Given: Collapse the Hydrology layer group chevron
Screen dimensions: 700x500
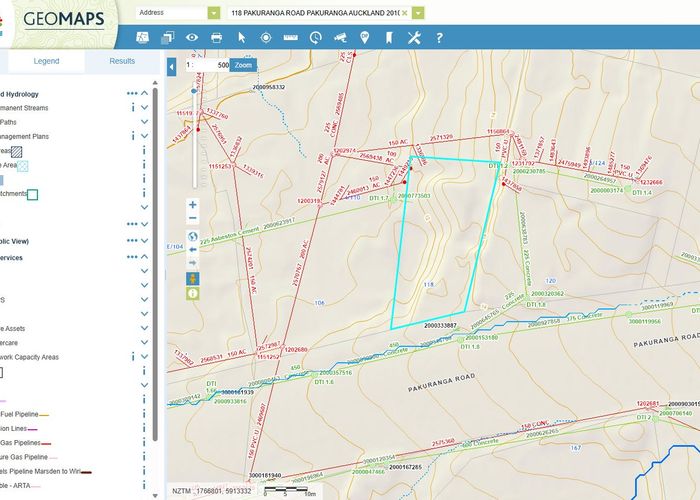Looking at the screenshot, I should point(145,94).
